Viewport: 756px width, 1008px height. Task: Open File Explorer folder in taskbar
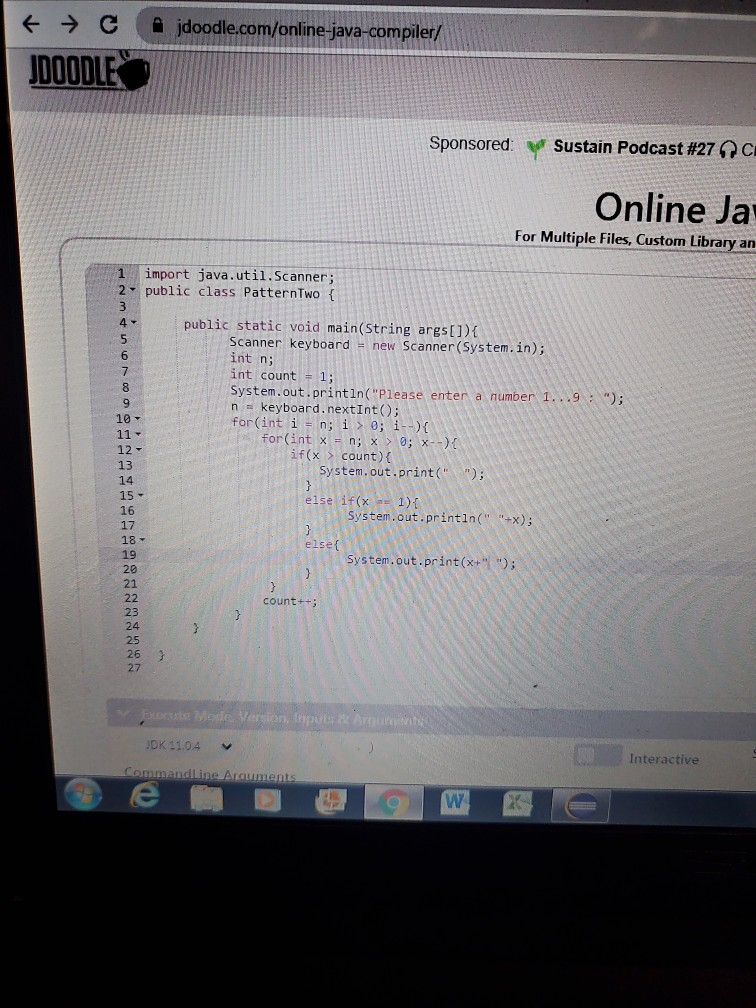(x=206, y=798)
